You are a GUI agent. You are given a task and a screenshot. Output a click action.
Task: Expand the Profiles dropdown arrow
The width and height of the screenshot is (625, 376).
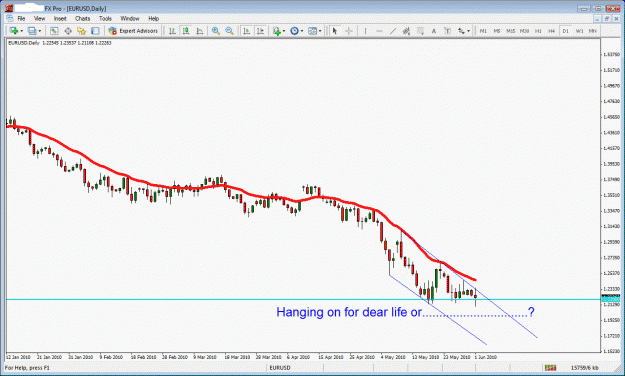pyautogui.click(x=39, y=31)
